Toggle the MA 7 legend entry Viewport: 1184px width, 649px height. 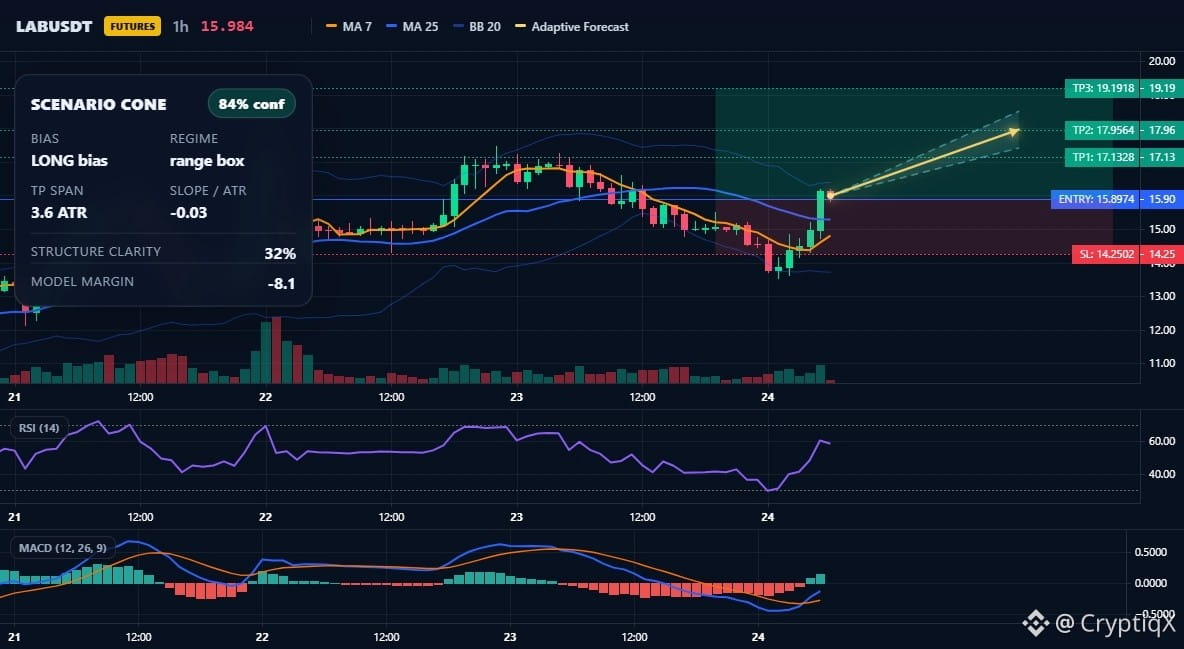[x=349, y=26]
